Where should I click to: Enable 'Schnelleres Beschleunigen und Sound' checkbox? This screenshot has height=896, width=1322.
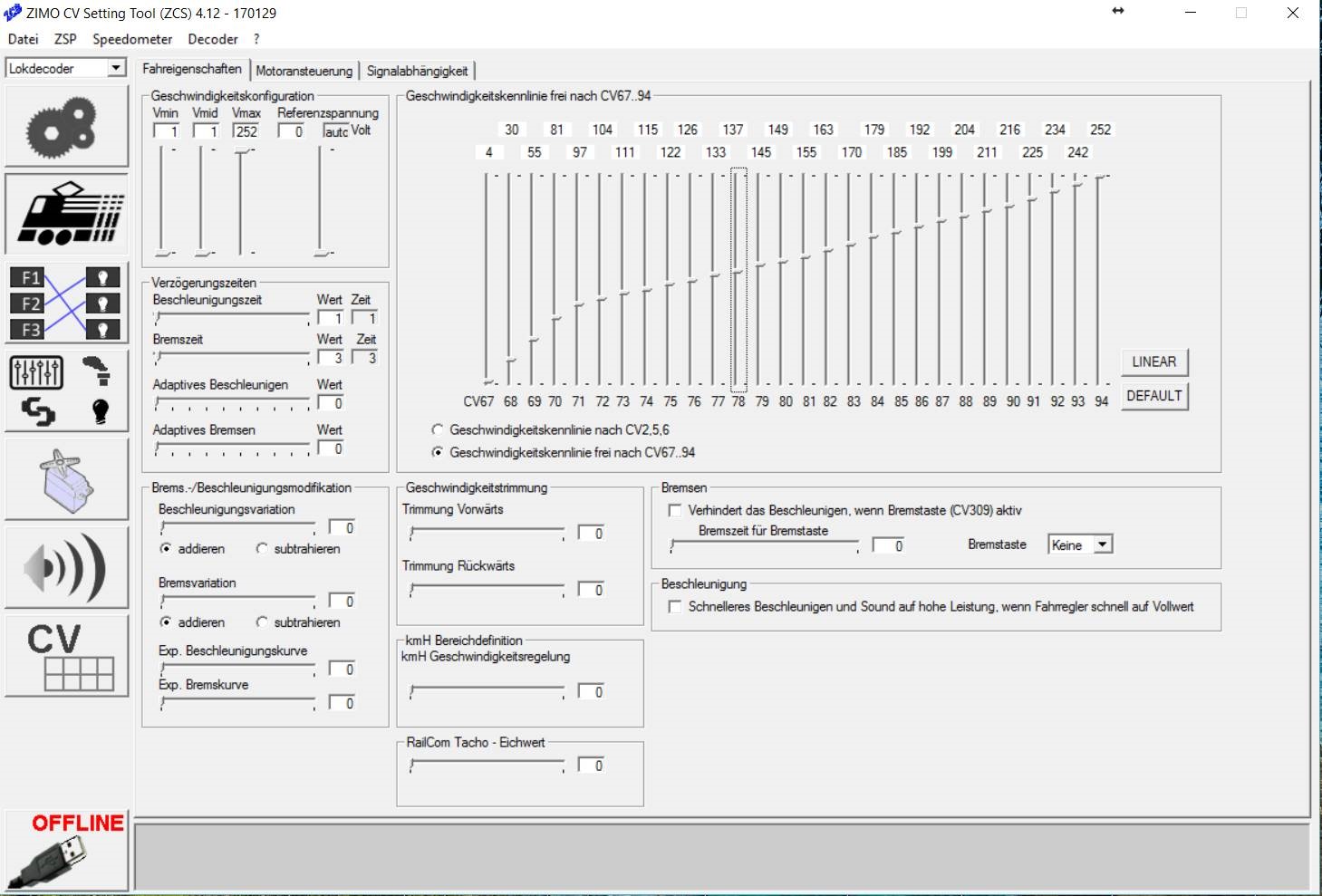[x=675, y=607]
